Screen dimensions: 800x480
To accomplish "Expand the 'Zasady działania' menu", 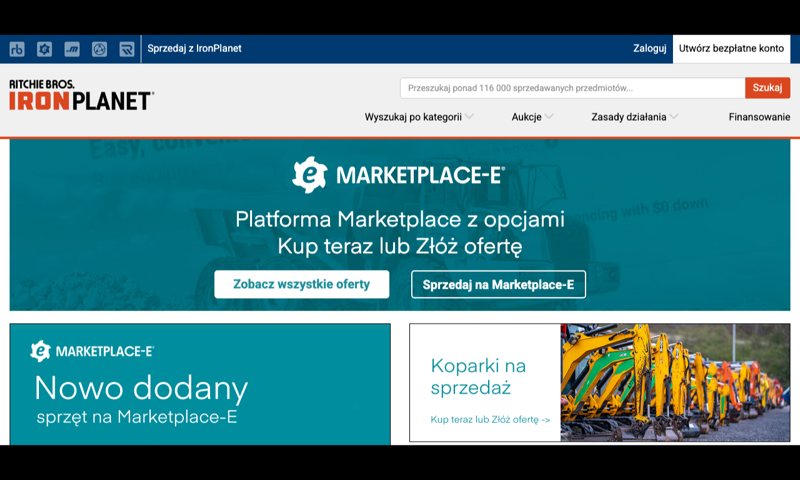I will [635, 117].
